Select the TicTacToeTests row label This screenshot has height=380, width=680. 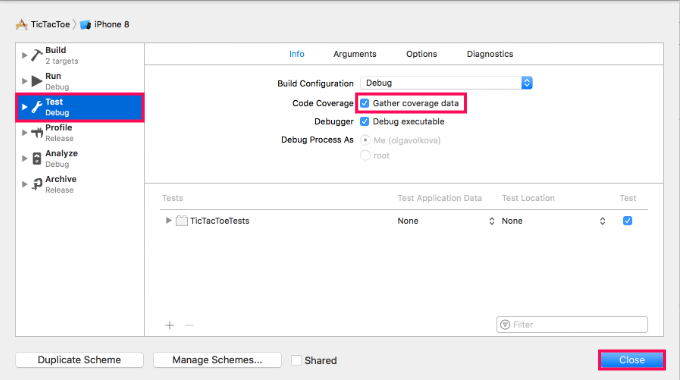[x=219, y=221]
